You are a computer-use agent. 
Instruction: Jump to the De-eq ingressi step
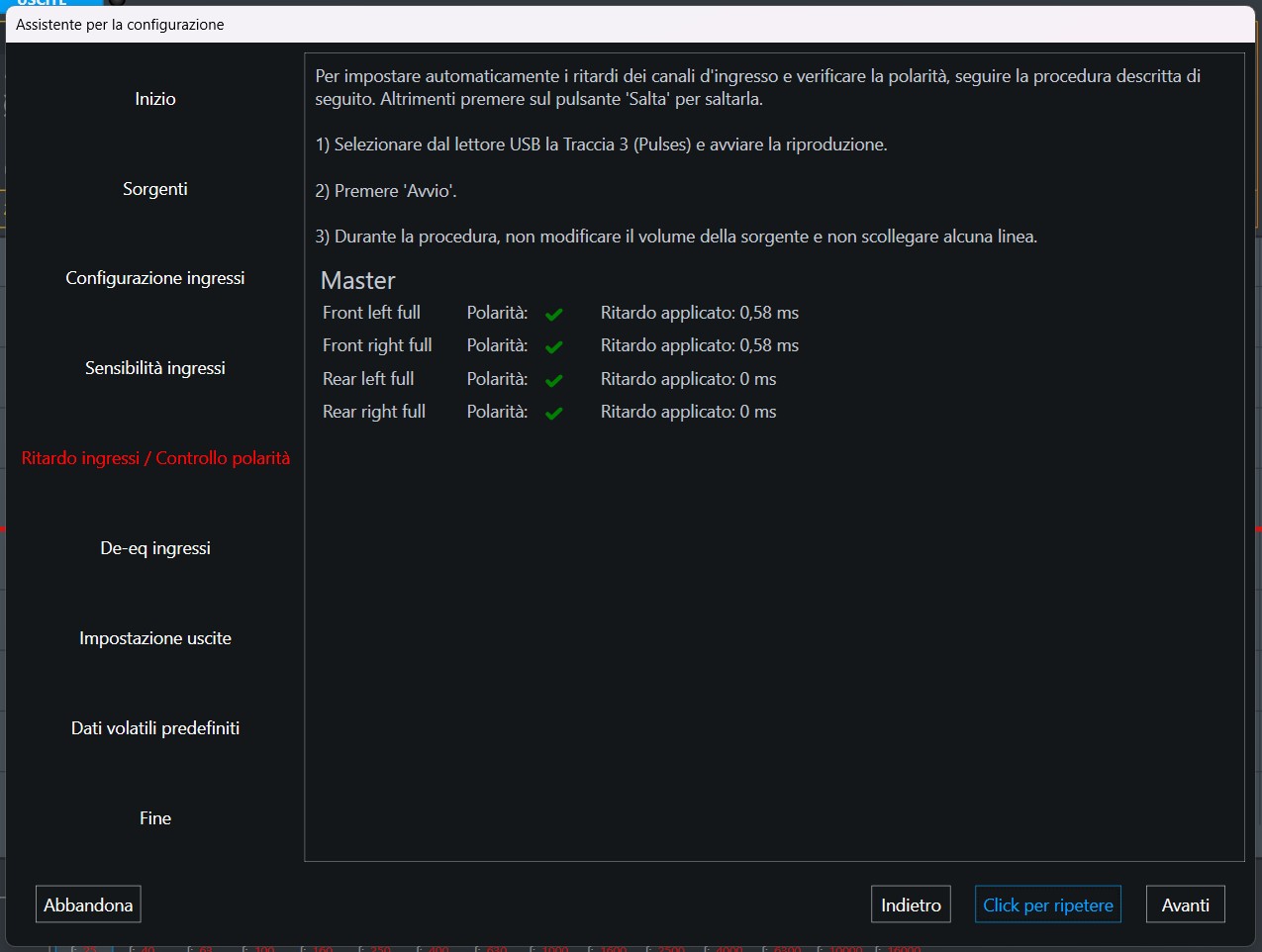tap(155, 548)
